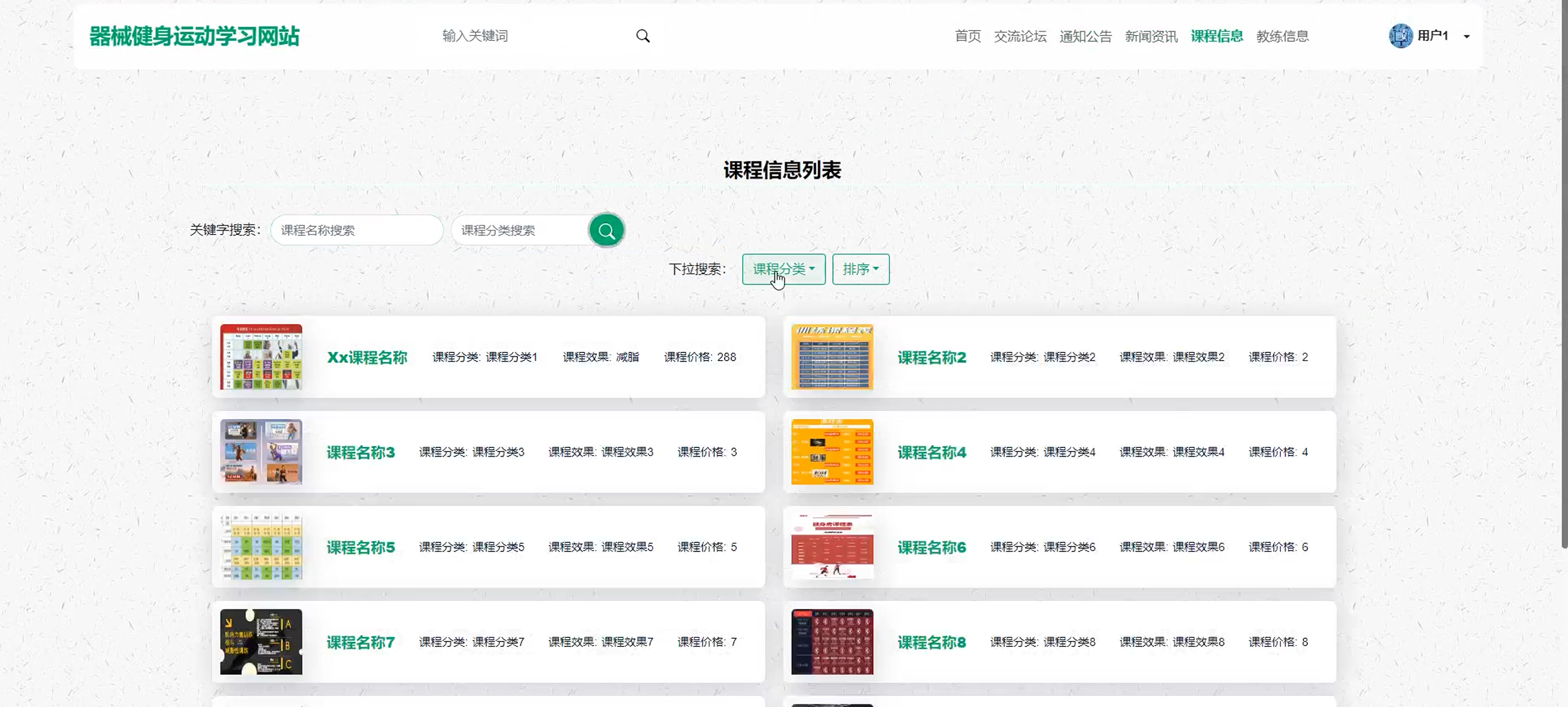The width and height of the screenshot is (1568, 707).
Task: Open the 课程名称8 title link
Action: click(x=931, y=642)
